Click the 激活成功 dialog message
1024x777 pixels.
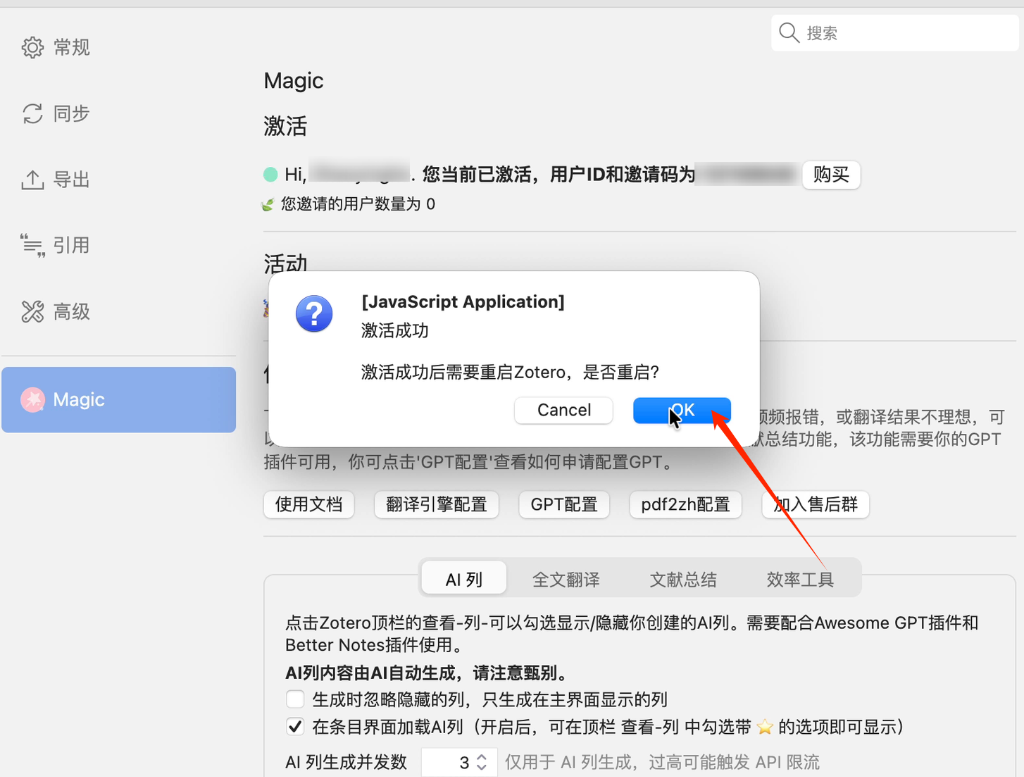click(x=395, y=330)
